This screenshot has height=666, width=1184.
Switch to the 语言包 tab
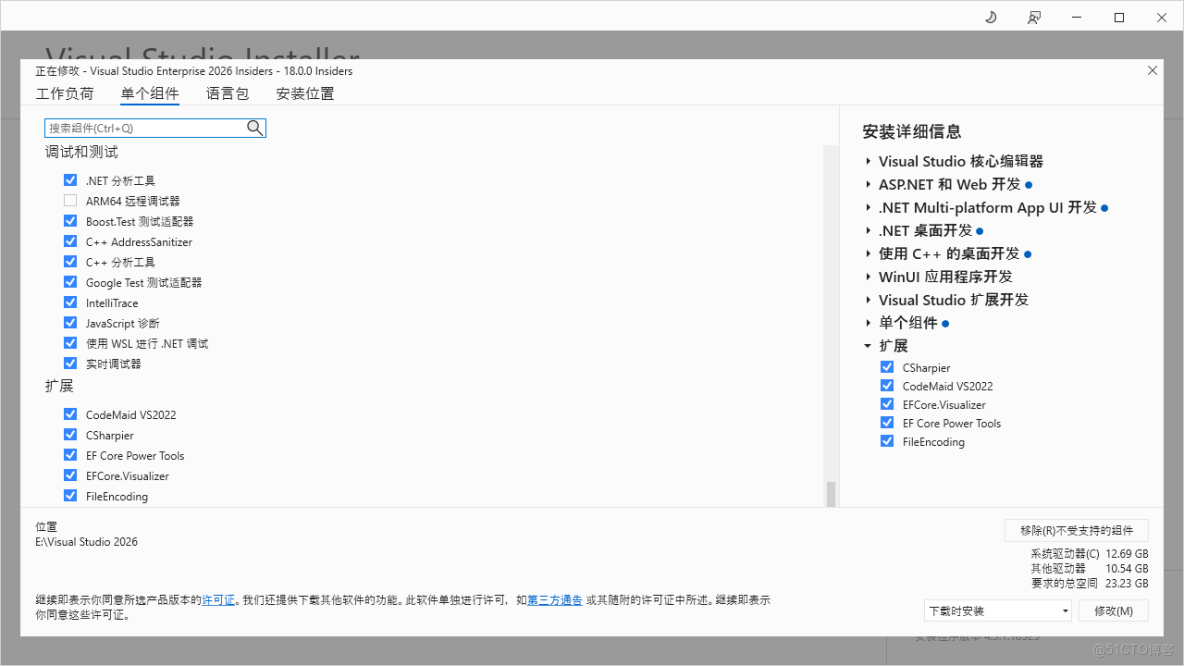point(227,93)
